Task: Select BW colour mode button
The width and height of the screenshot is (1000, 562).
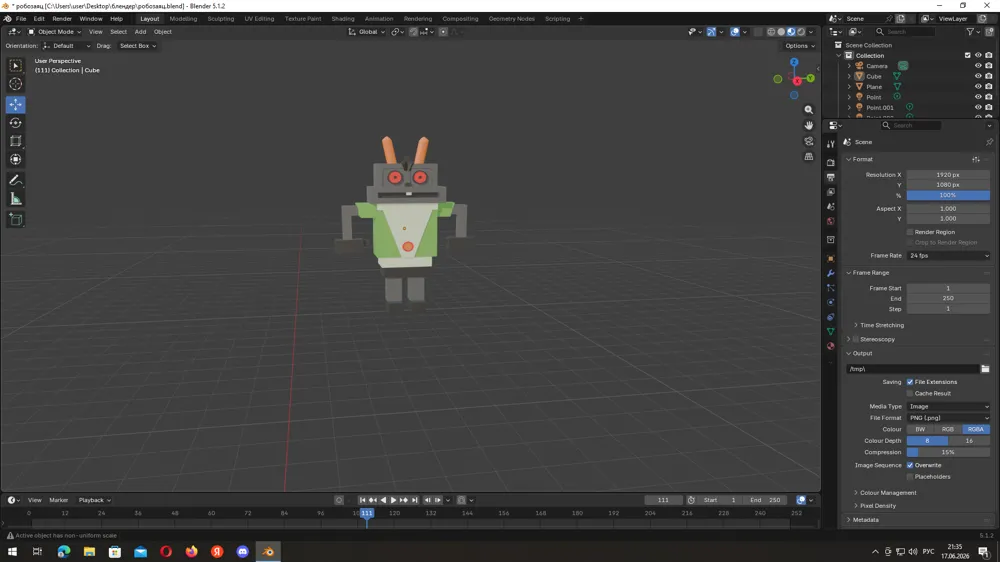Action: [920, 429]
